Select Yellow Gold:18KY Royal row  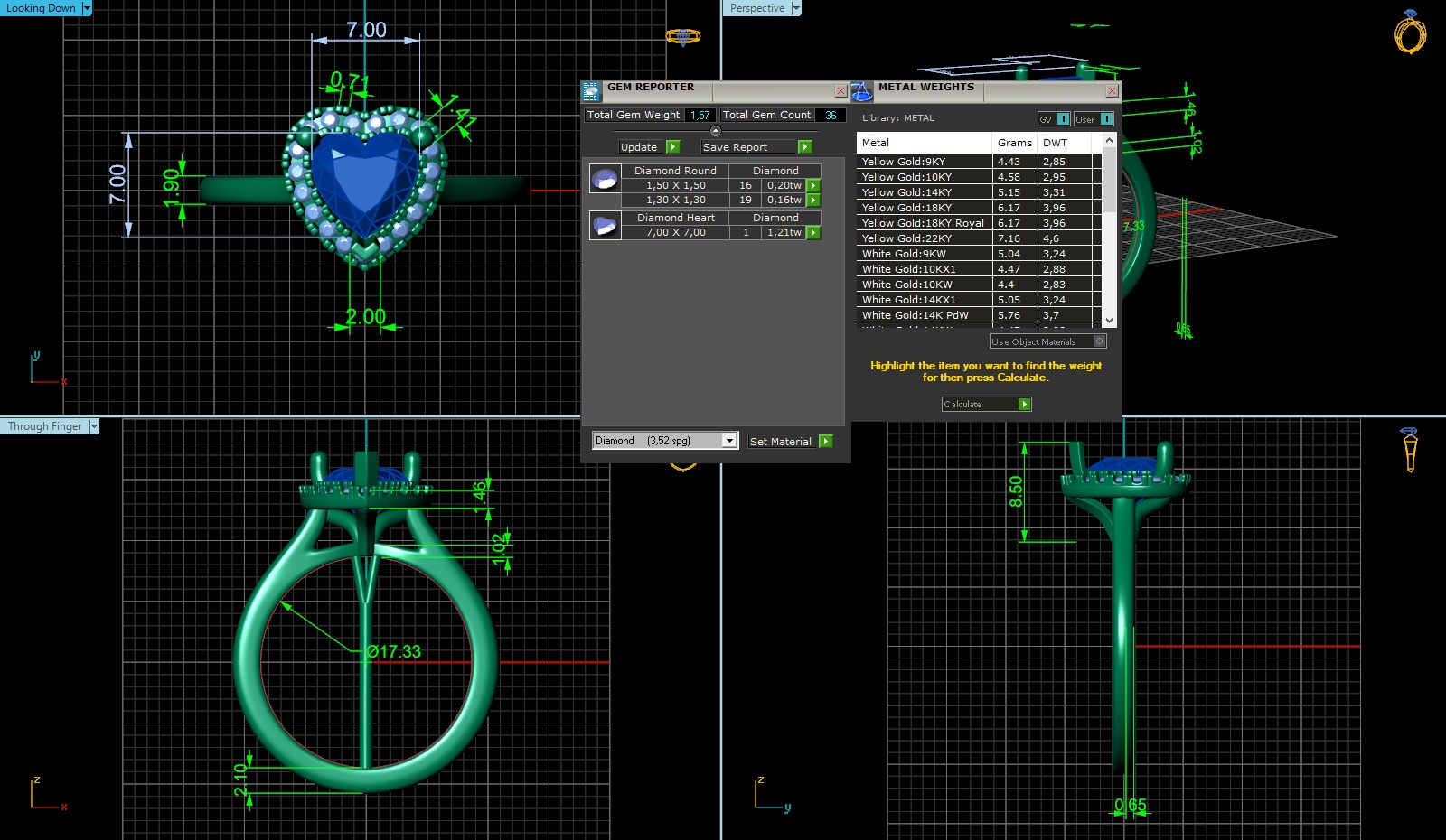pyautogui.click(x=980, y=223)
